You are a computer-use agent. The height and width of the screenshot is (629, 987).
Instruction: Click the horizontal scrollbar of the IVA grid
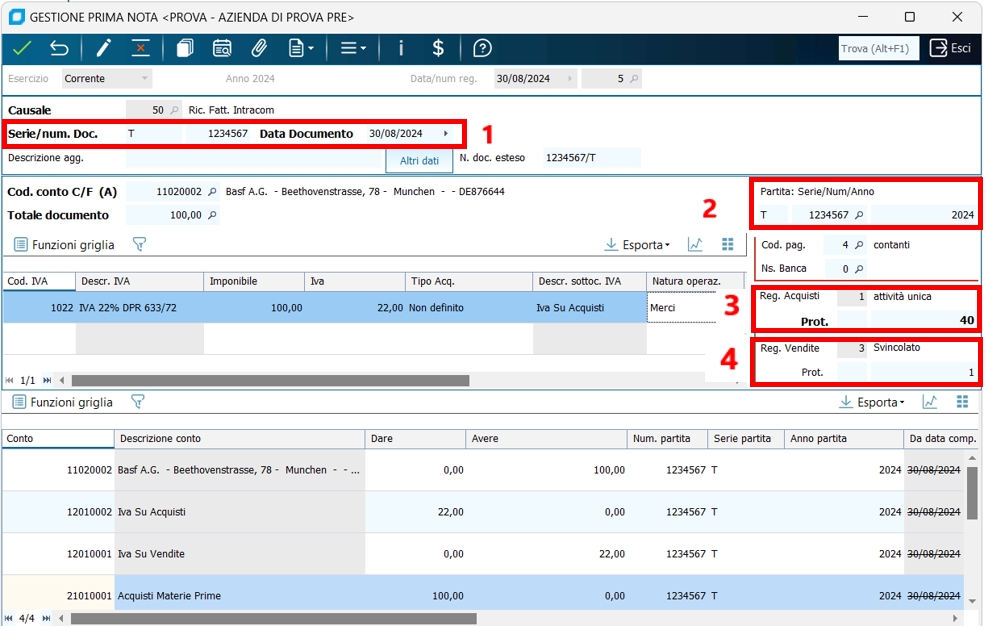270,380
